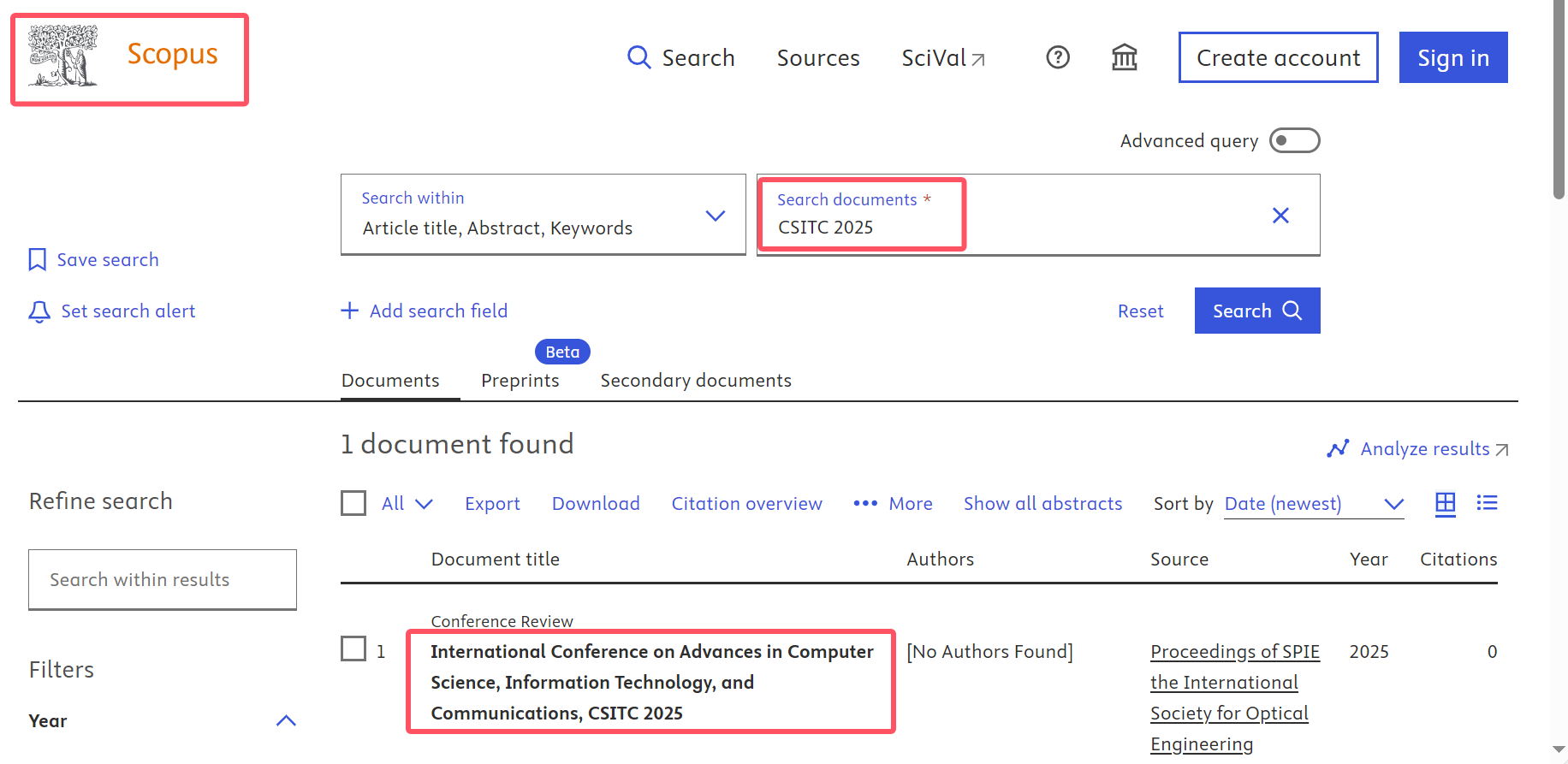Select the checkbox for result 1
Image resolution: width=1568 pixels, height=764 pixels.
[353, 649]
